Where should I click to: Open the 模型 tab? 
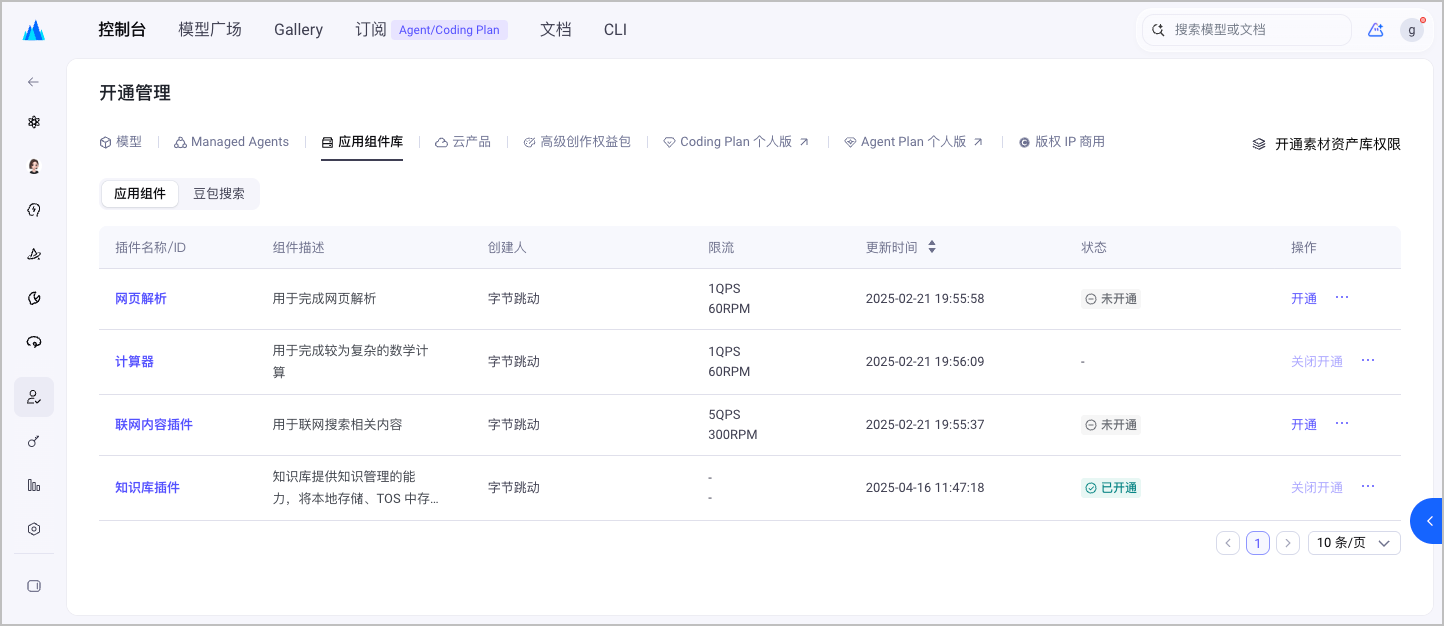[121, 142]
